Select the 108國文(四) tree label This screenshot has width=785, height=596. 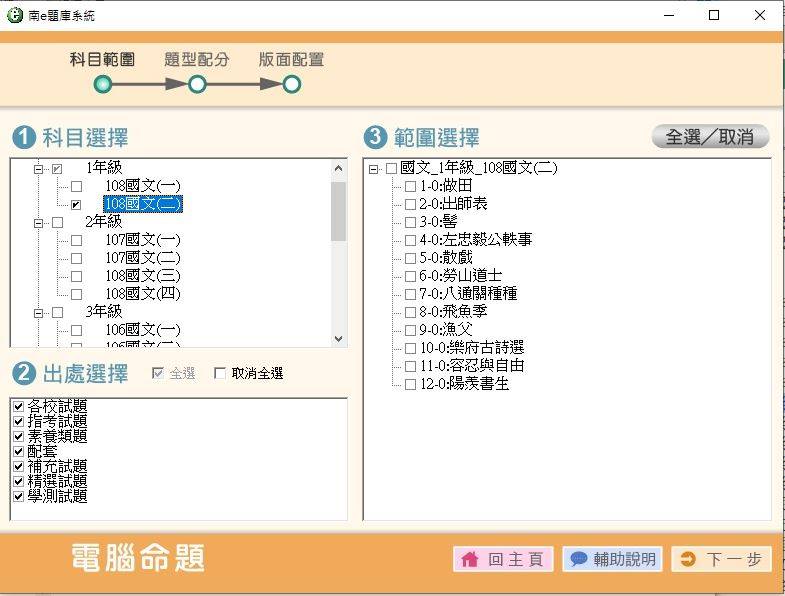click(x=143, y=293)
